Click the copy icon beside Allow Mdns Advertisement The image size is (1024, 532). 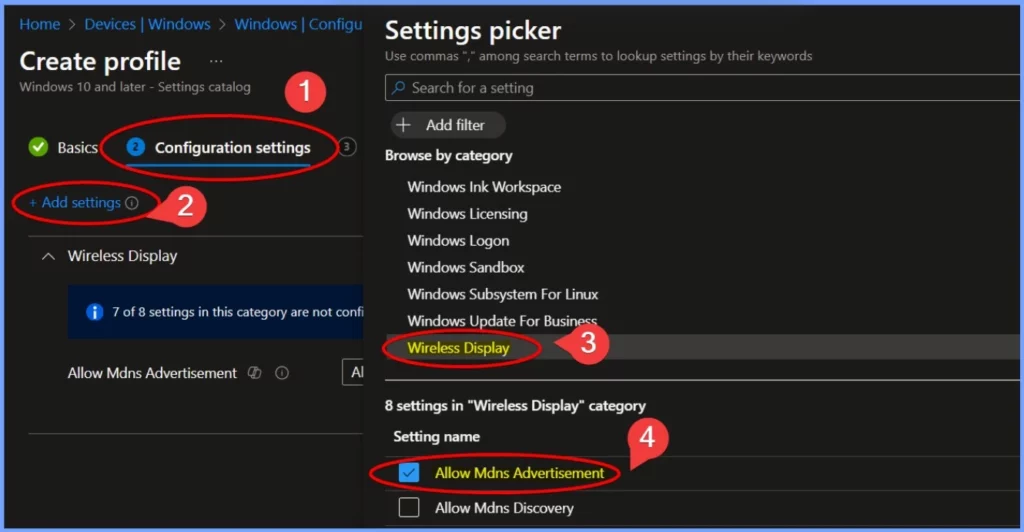(x=255, y=373)
